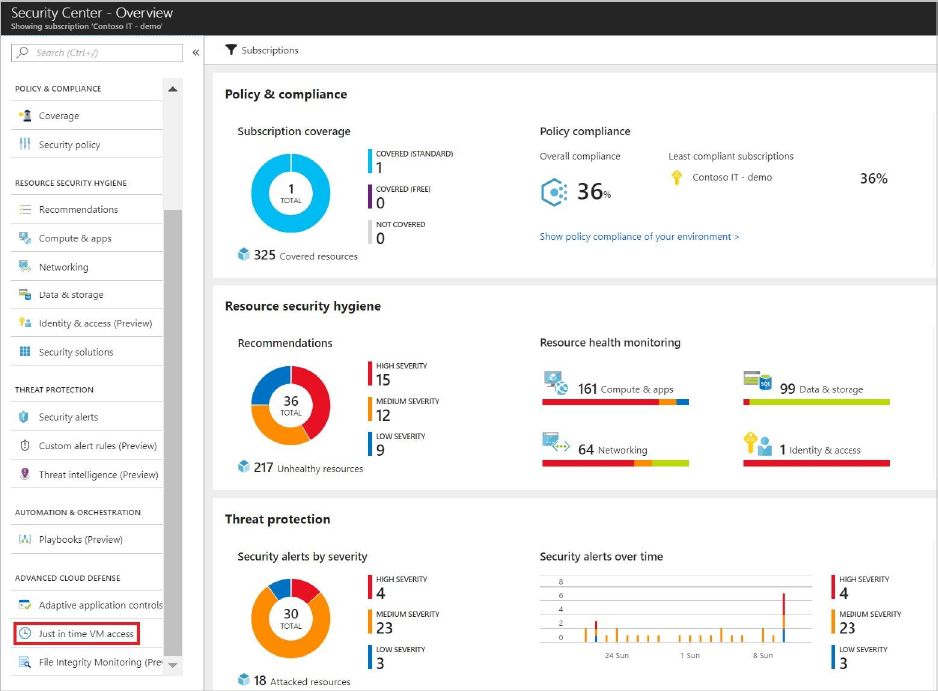Click the Networking health monitoring icon
Screen dimensions: 938x691
tap(556, 442)
